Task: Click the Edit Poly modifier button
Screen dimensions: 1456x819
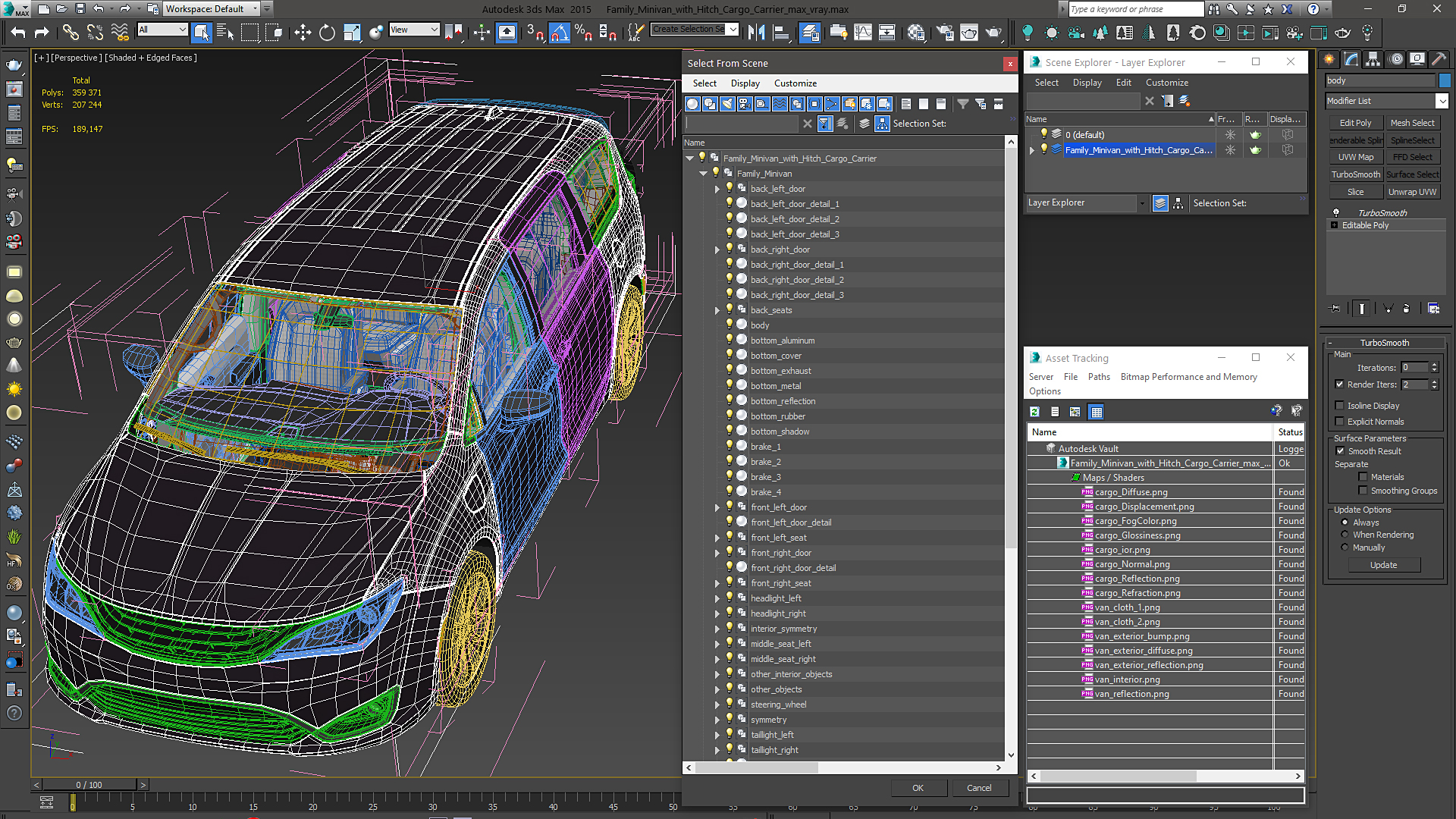Action: [1355, 123]
